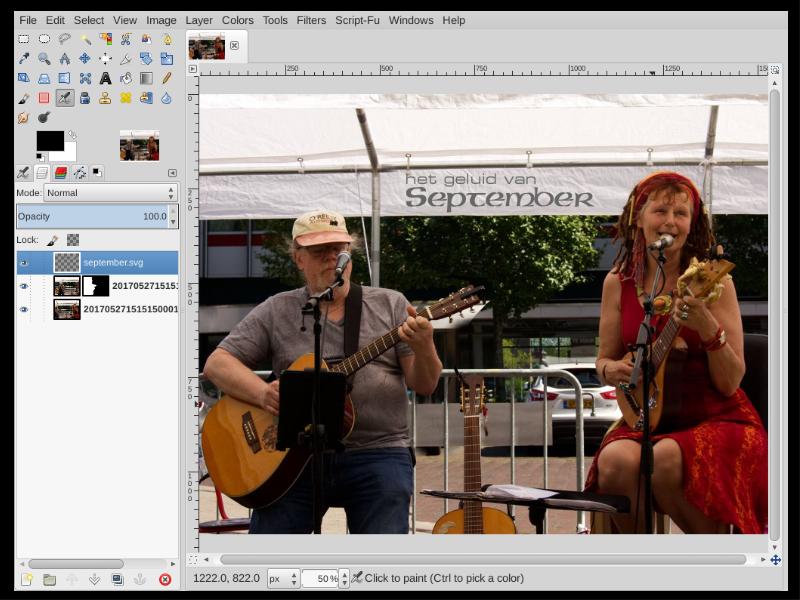
Task: Select the Bucket Fill tool
Action: coord(126,78)
